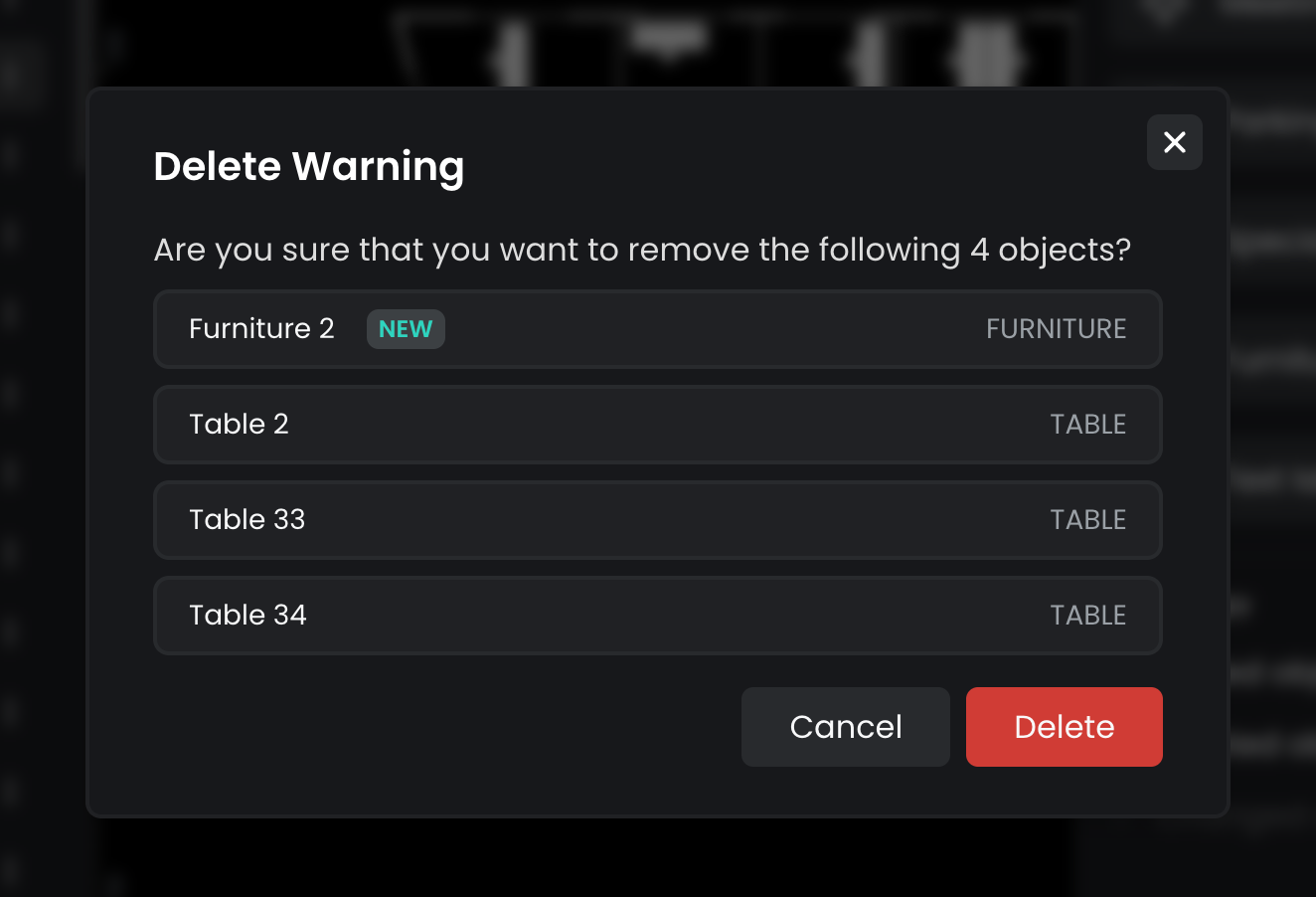Select the Table 33 object name
The width and height of the screenshot is (1316, 897).
tap(247, 520)
